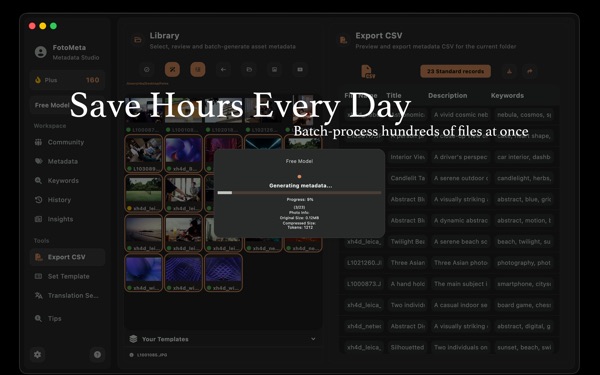The width and height of the screenshot is (600, 375).
Task: Click the L1021260 file name cell
Action: click(364, 263)
